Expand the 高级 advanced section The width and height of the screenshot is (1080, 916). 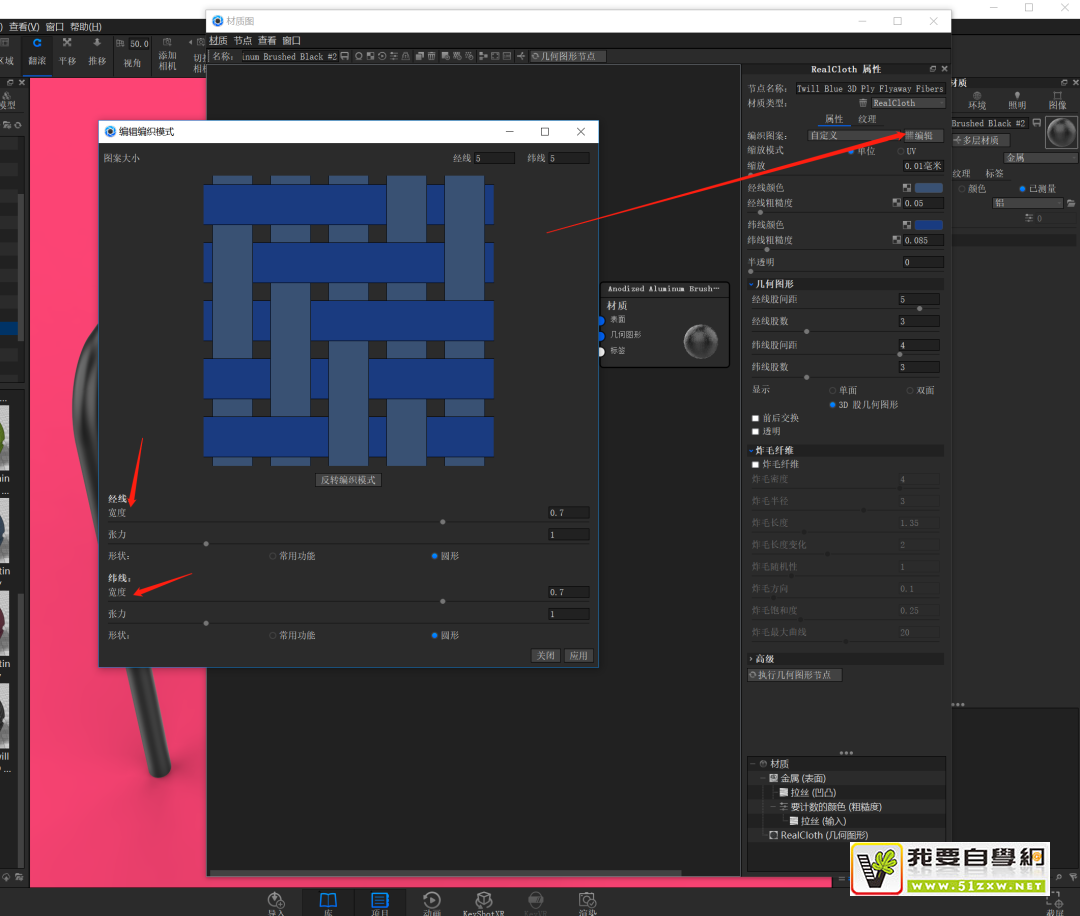pyautogui.click(x=751, y=659)
